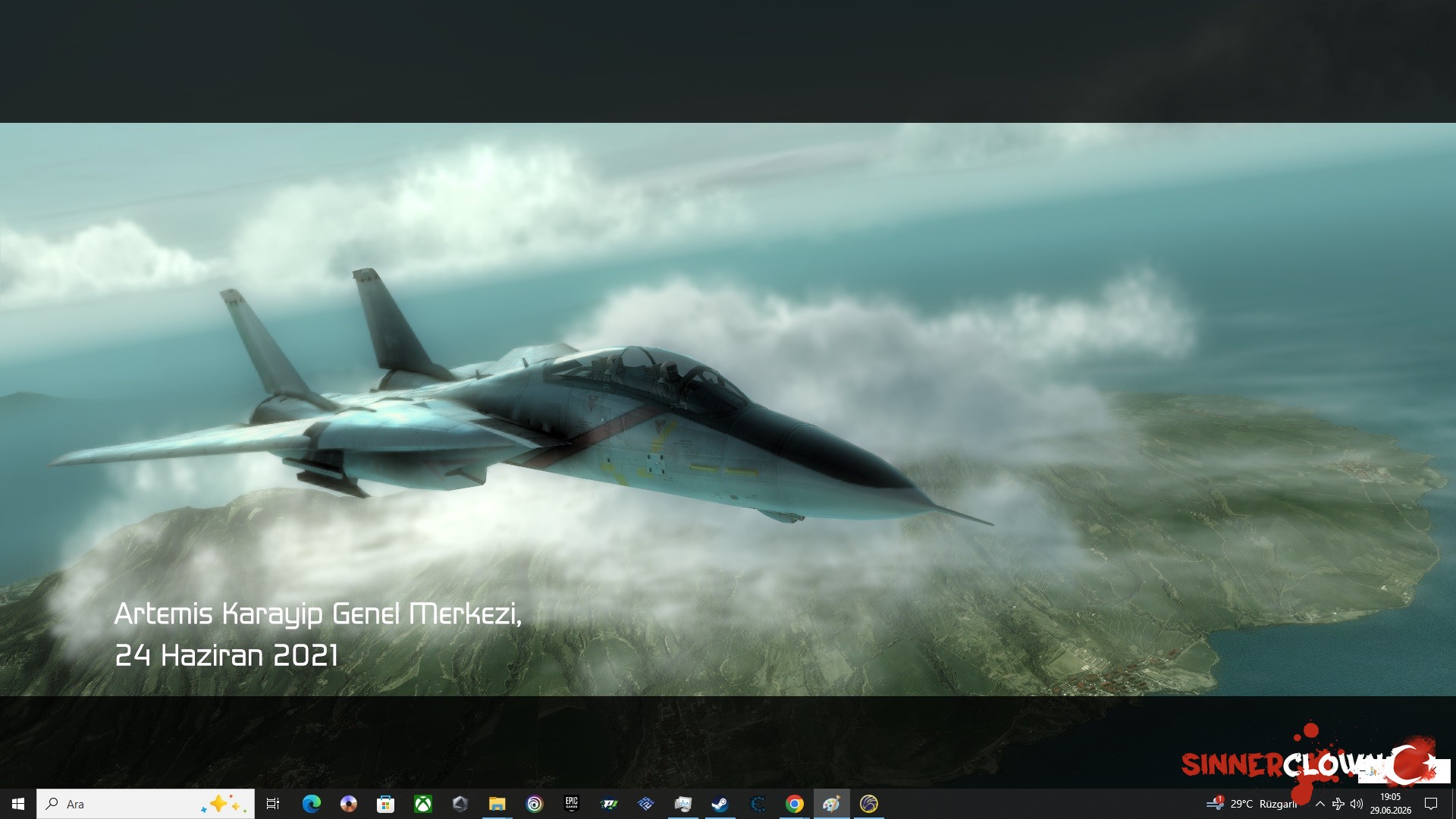Click the airplane mode icon in the tray
Screen dimensions: 1456x819
[1338, 804]
